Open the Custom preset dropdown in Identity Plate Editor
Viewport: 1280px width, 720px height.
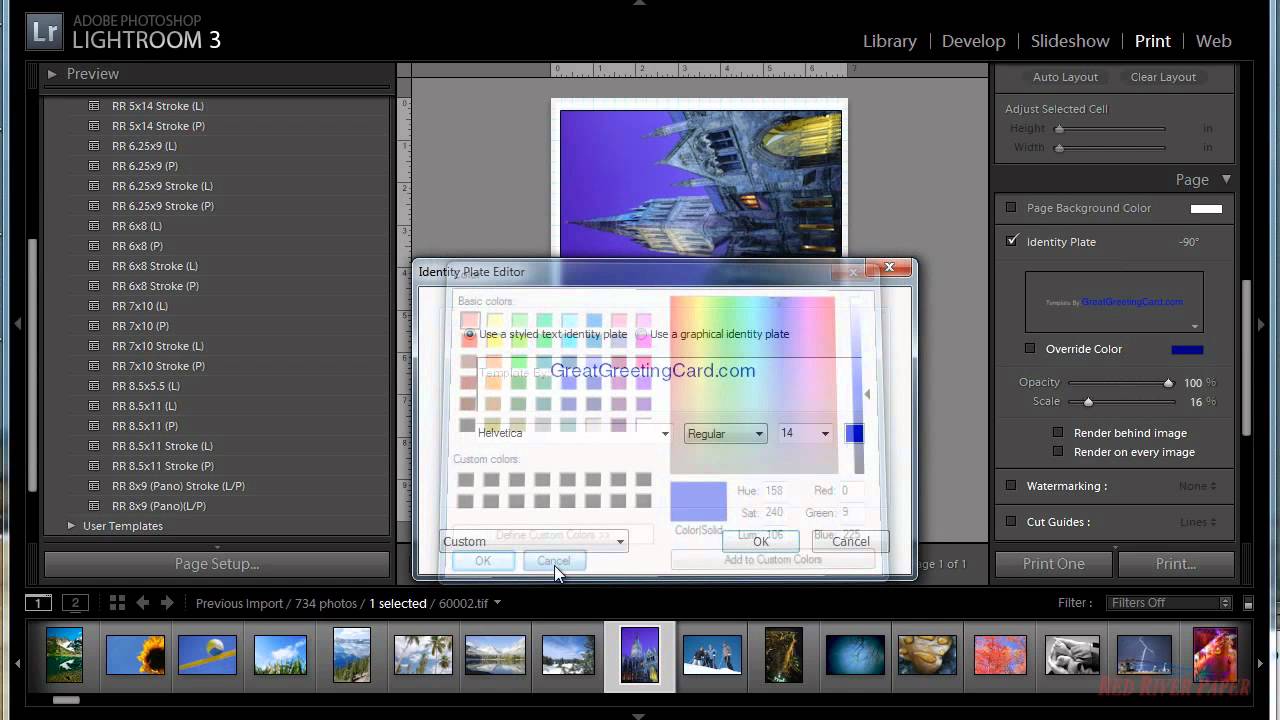[x=533, y=541]
